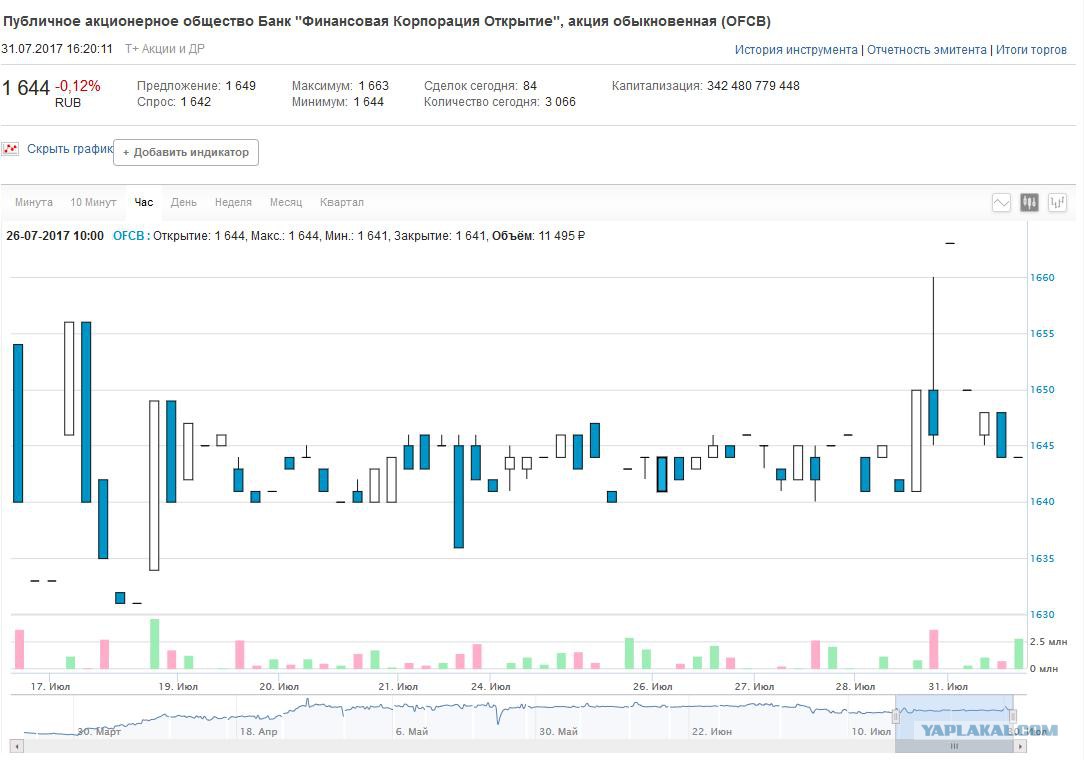Switch to line chart view icon

pos(1001,203)
